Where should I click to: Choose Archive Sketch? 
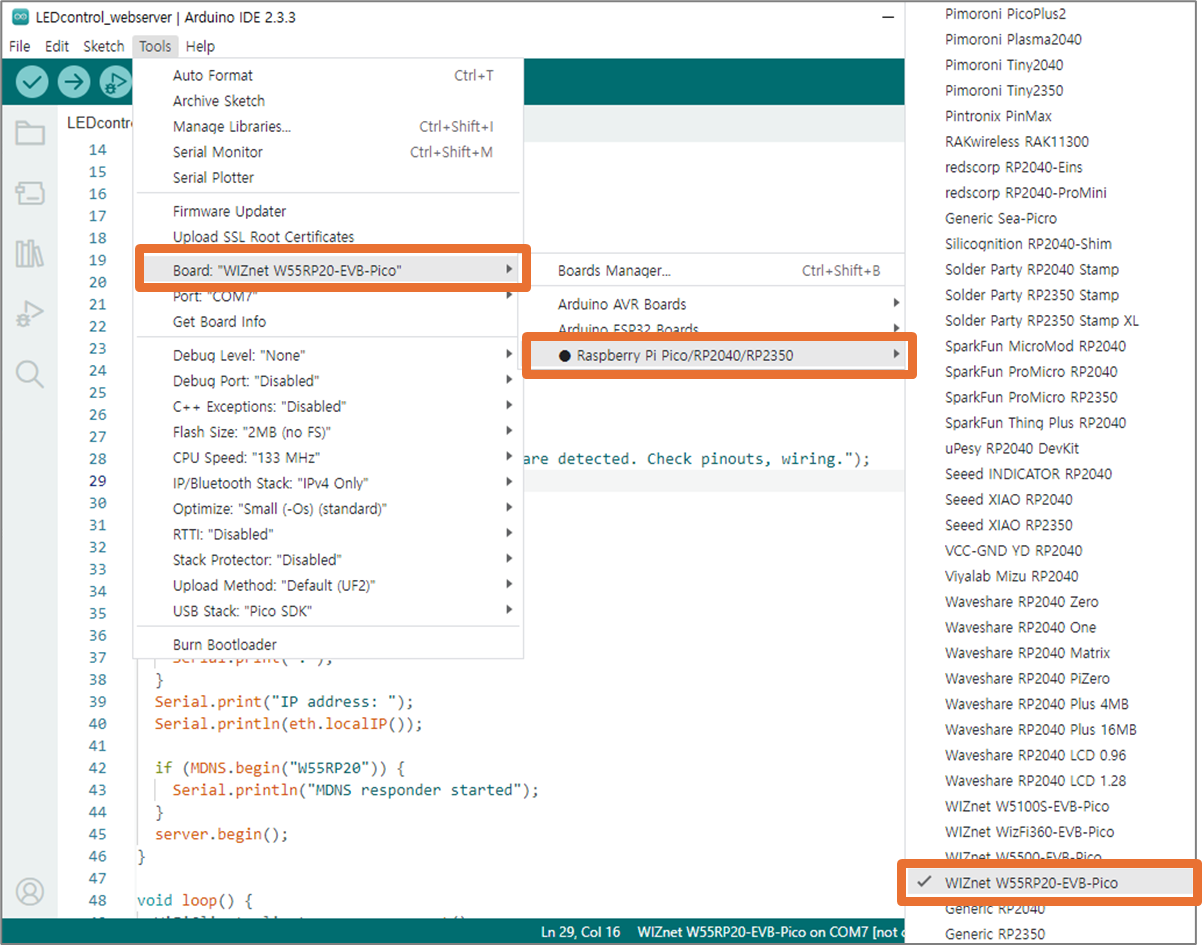328,101
